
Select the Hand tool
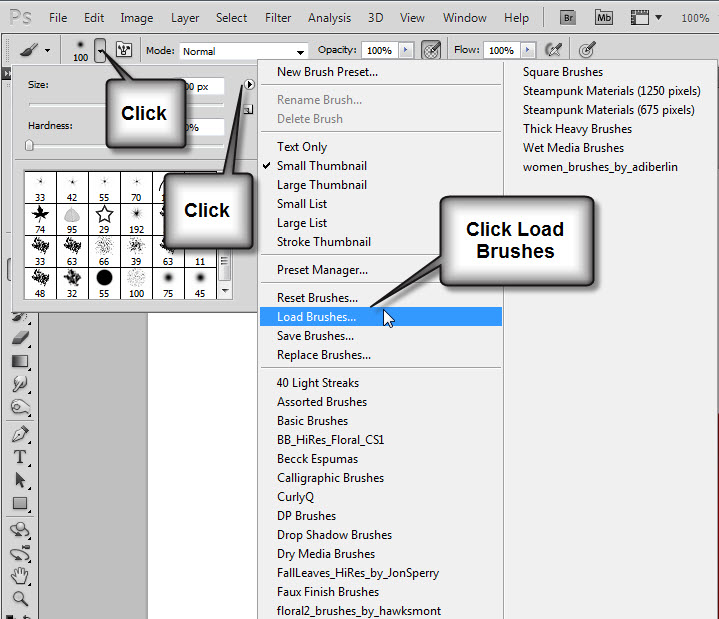20,575
